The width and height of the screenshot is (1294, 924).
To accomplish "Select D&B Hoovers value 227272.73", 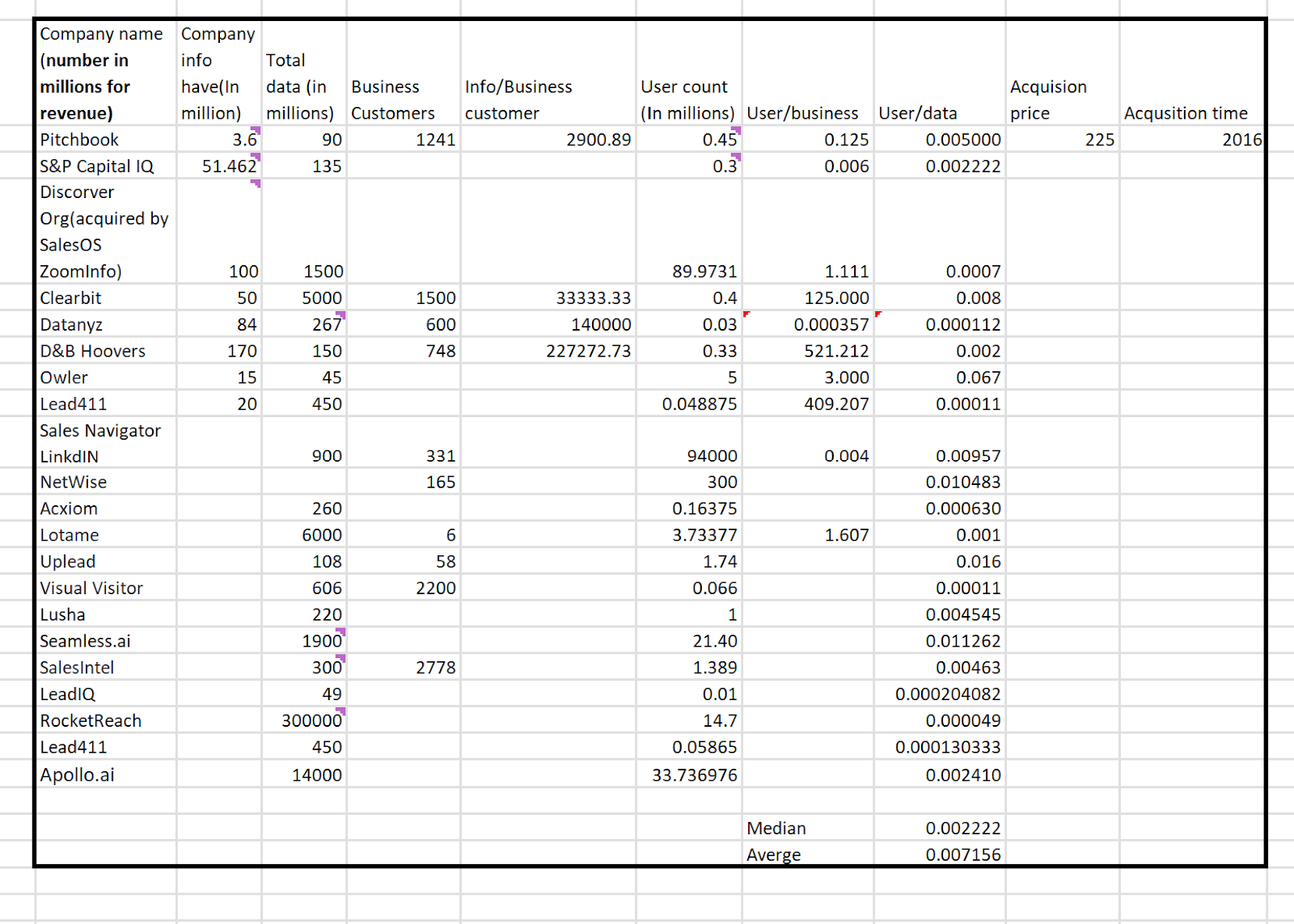I will pyautogui.click(x=548, y=351).
